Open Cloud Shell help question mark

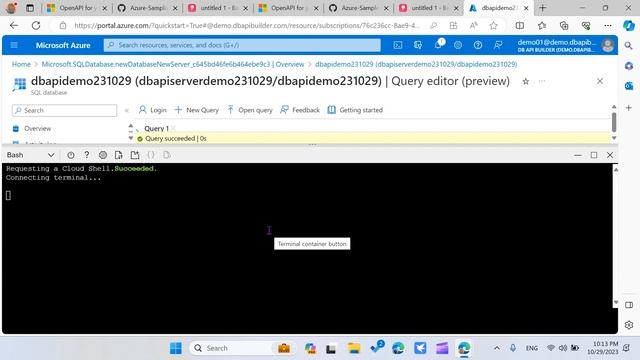point(87,155)
